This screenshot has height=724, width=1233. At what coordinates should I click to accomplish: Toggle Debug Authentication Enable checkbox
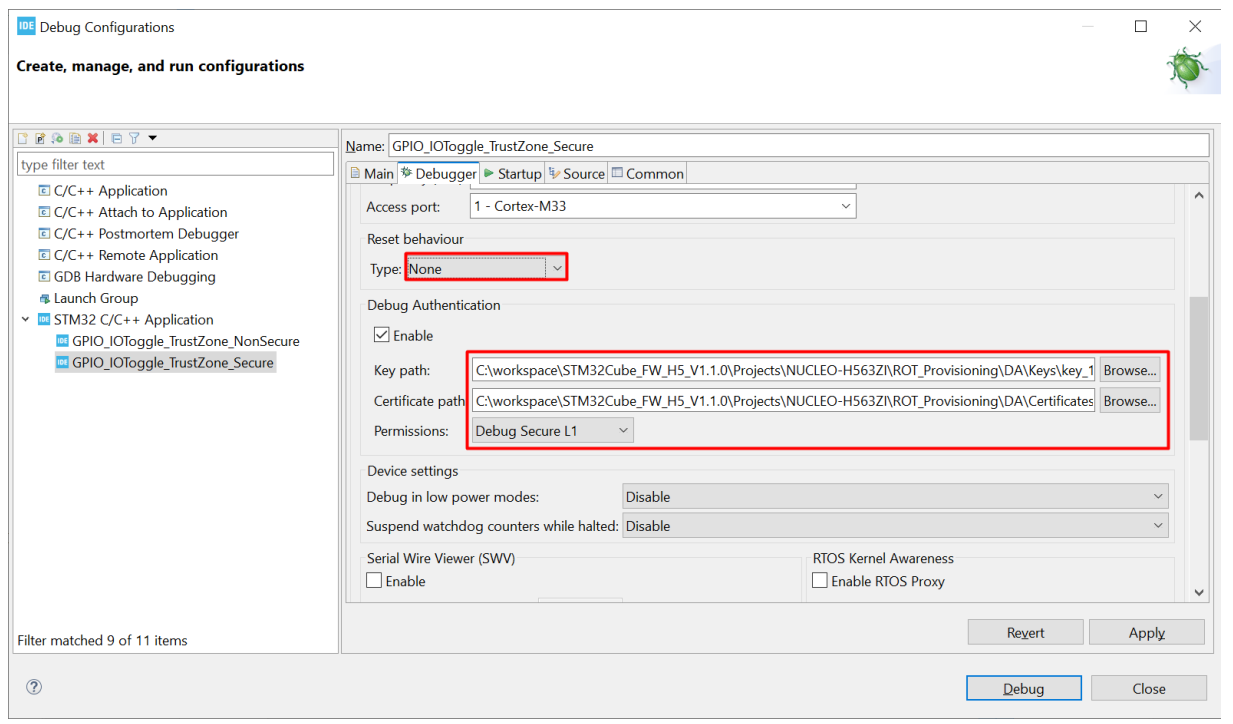[x=382, y=336]
